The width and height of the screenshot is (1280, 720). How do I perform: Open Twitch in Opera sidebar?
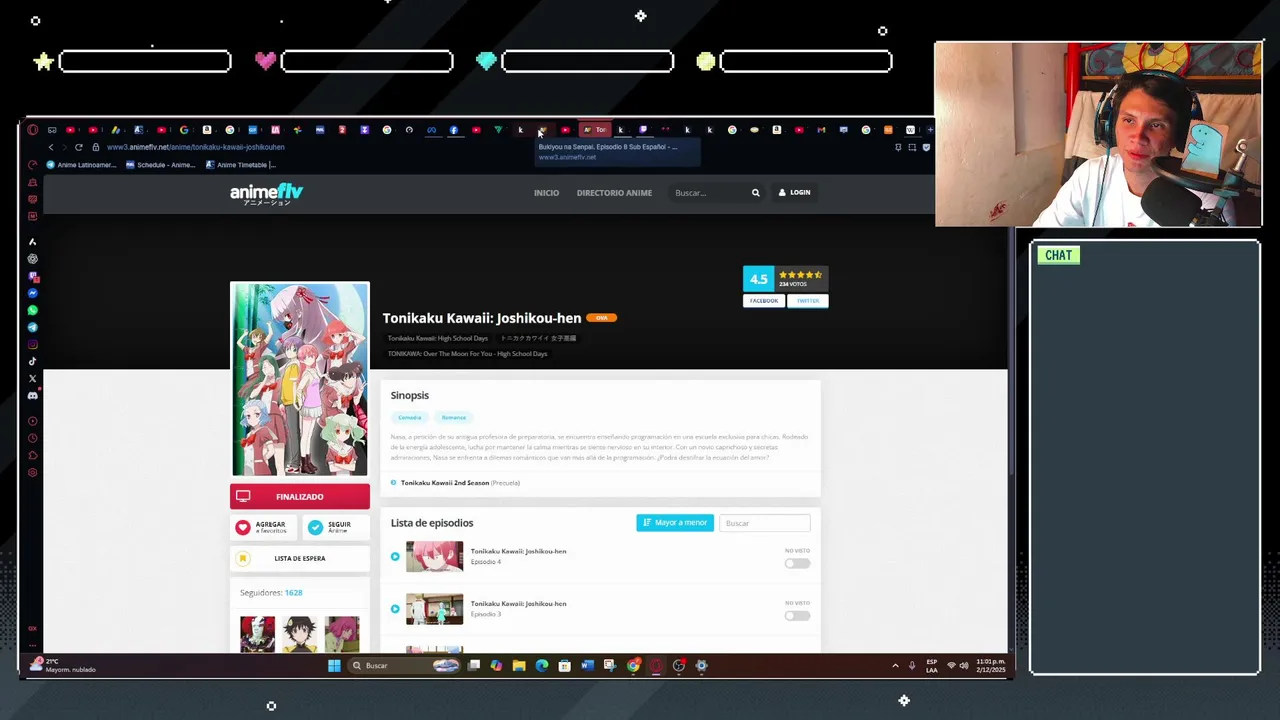coord(32,276)
